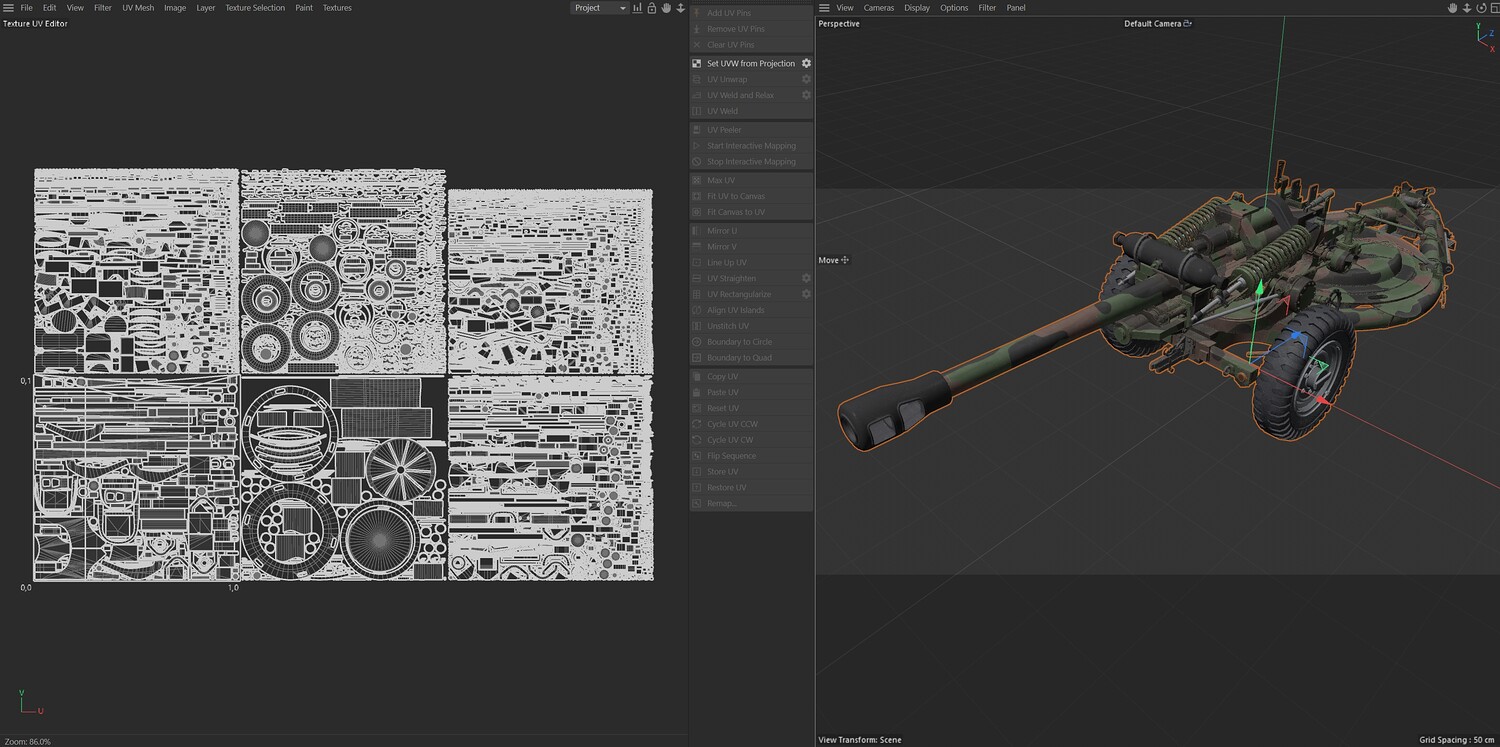Click the UV Peeler icon
The height and width of the screenshot is (747, 1500).
click(697, 130)
